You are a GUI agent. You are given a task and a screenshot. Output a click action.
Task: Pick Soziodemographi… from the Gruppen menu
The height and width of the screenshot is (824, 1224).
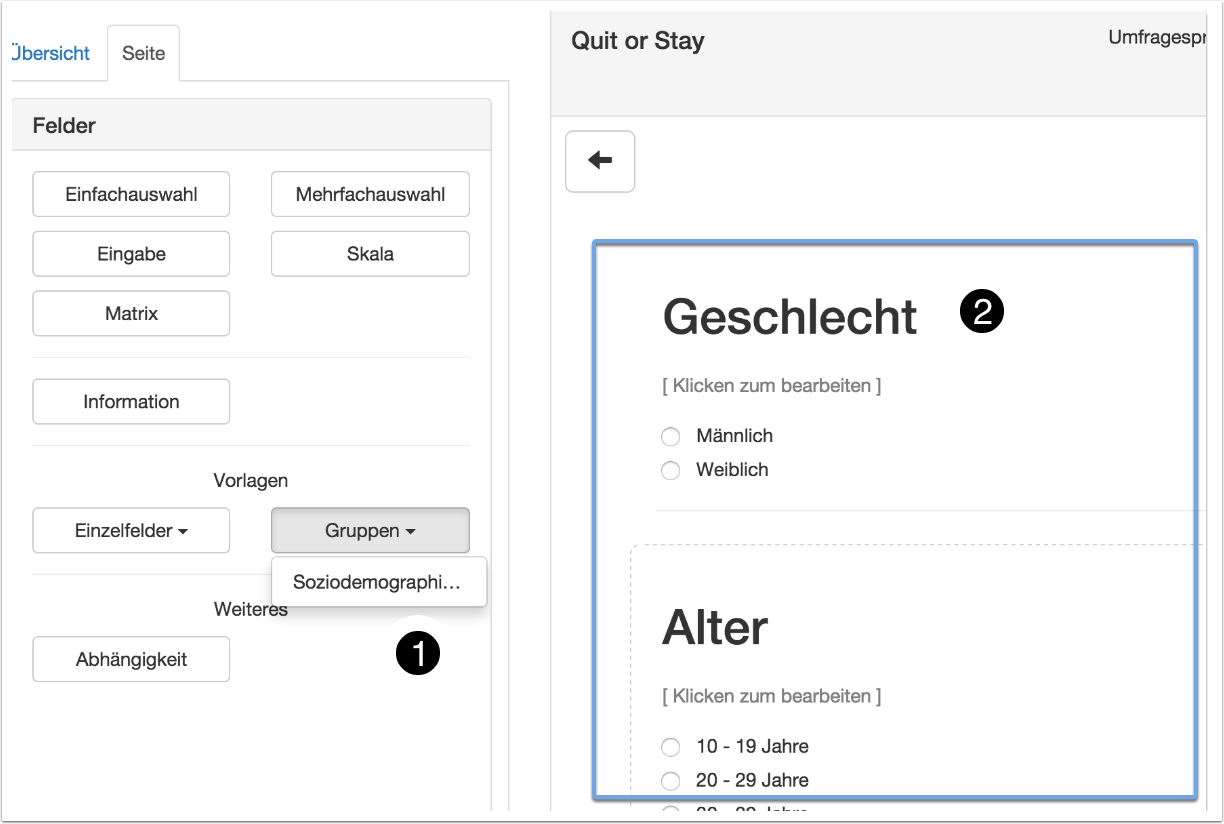377,582
